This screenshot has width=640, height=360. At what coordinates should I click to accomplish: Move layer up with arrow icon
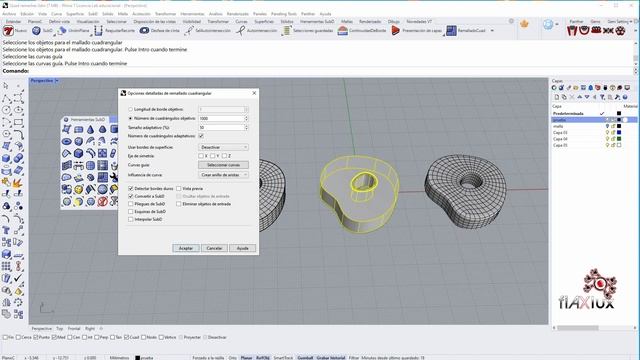[579, 97]
